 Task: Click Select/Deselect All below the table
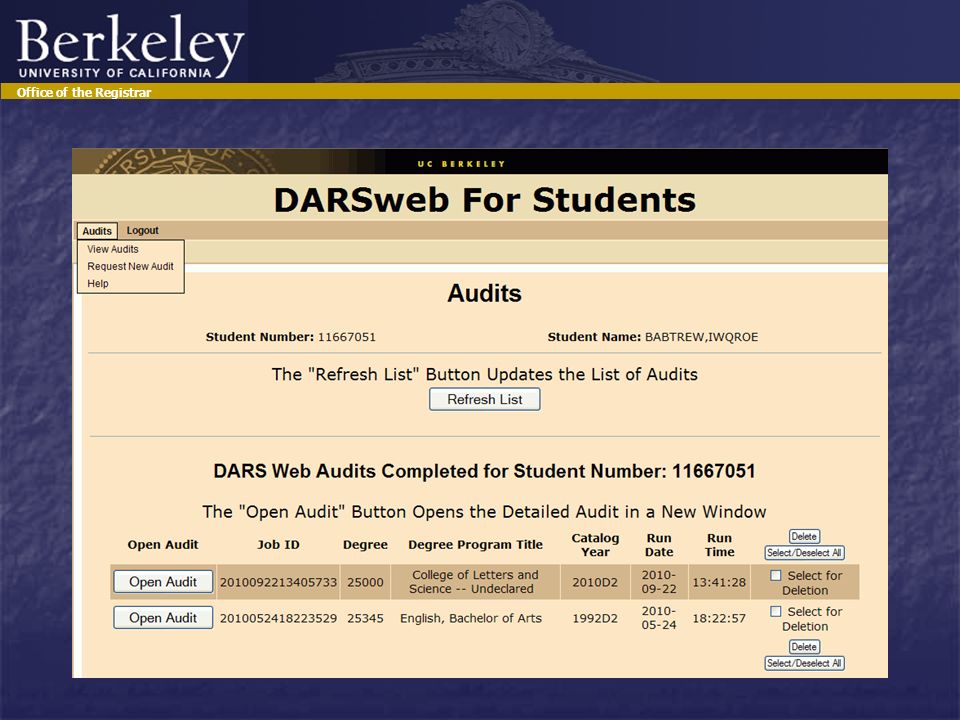coord(804,663)
